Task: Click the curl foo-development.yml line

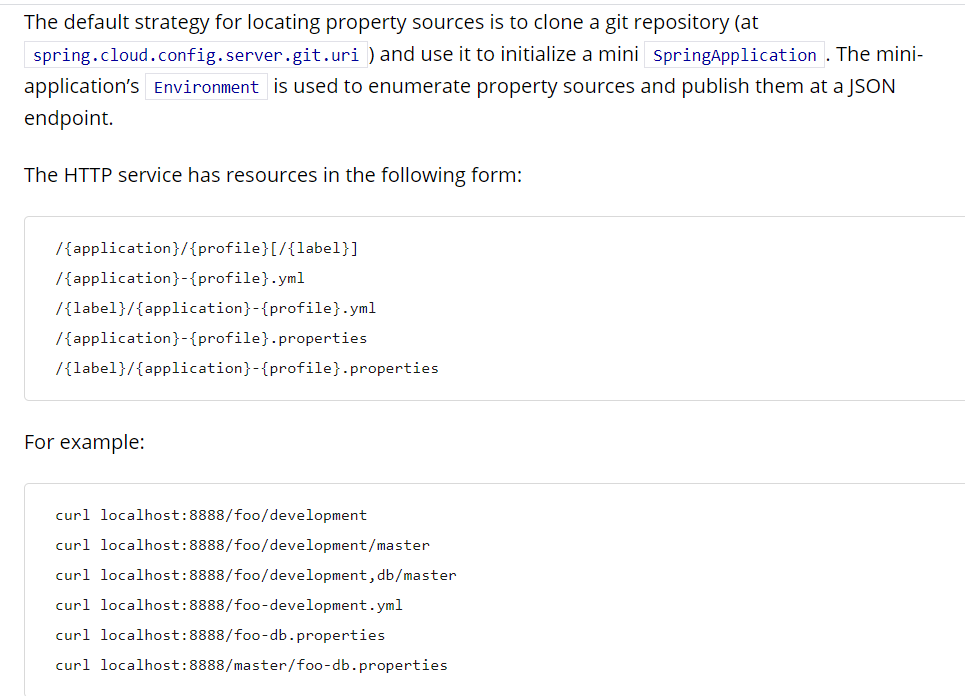Action: 229,606
